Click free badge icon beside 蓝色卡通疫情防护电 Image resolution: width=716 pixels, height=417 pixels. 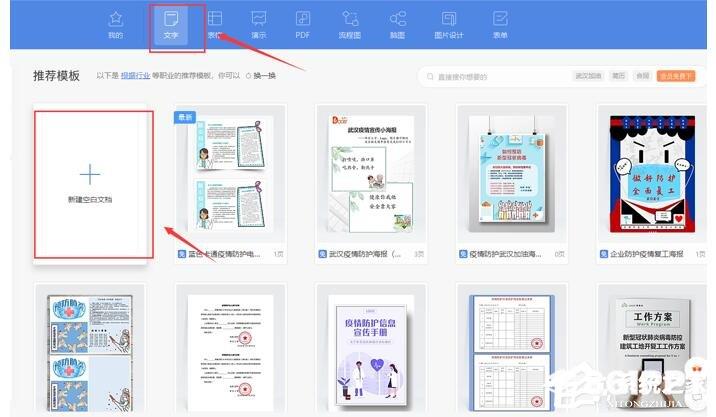click(x=182, y=254)
